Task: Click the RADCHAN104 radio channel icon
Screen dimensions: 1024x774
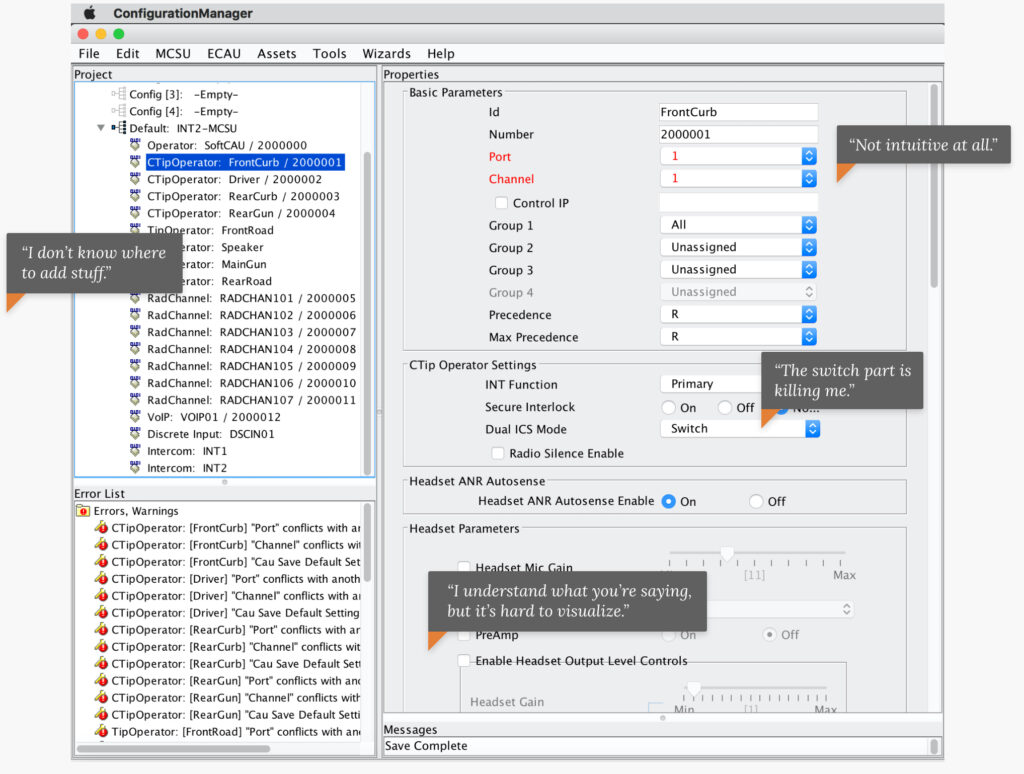Action: coord(135,349)
